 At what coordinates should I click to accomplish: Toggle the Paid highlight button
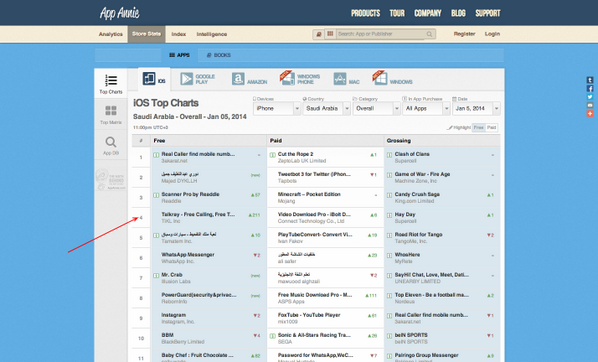click(492, 127)
